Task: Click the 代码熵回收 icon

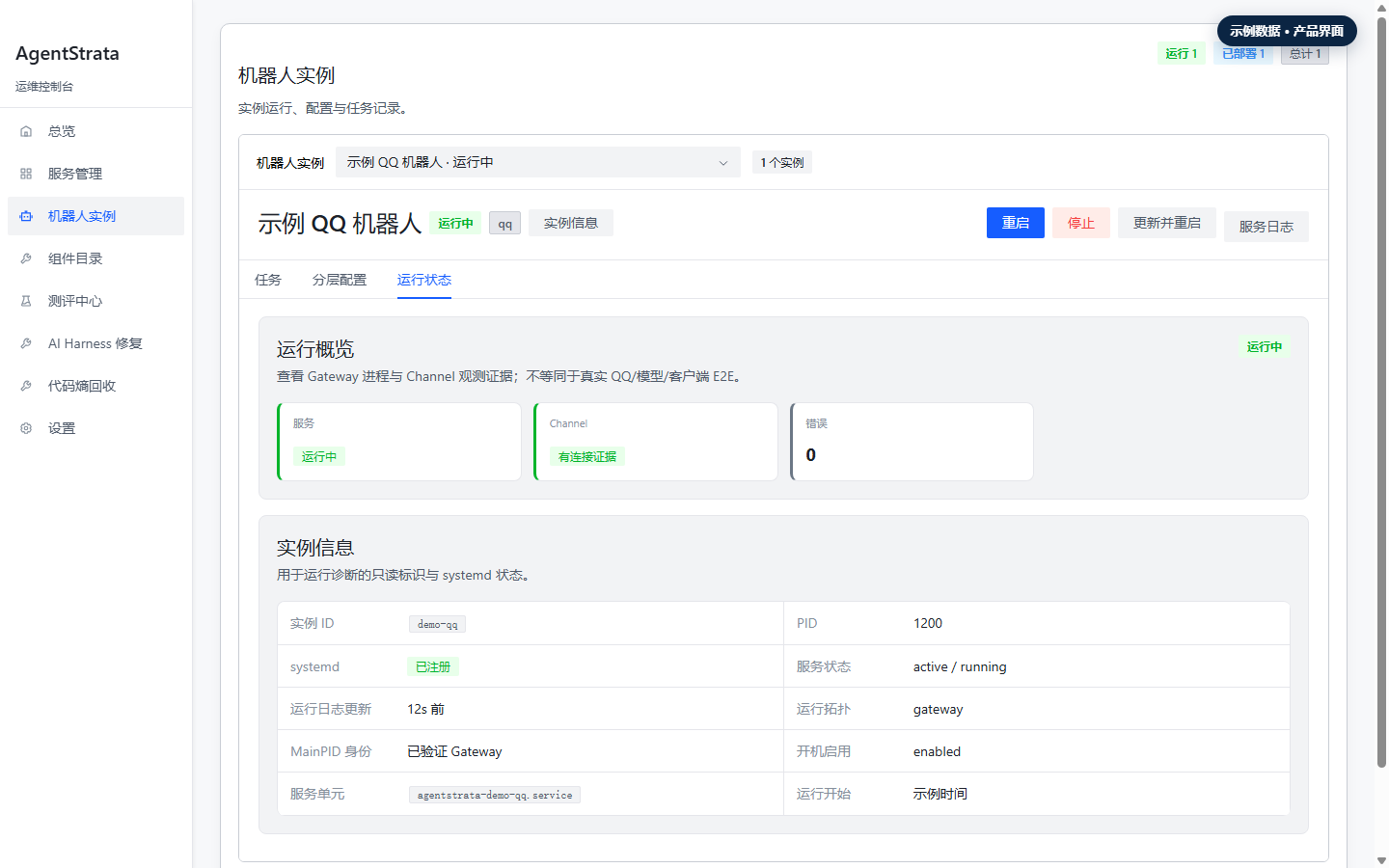Action: (x=26, y=386)
